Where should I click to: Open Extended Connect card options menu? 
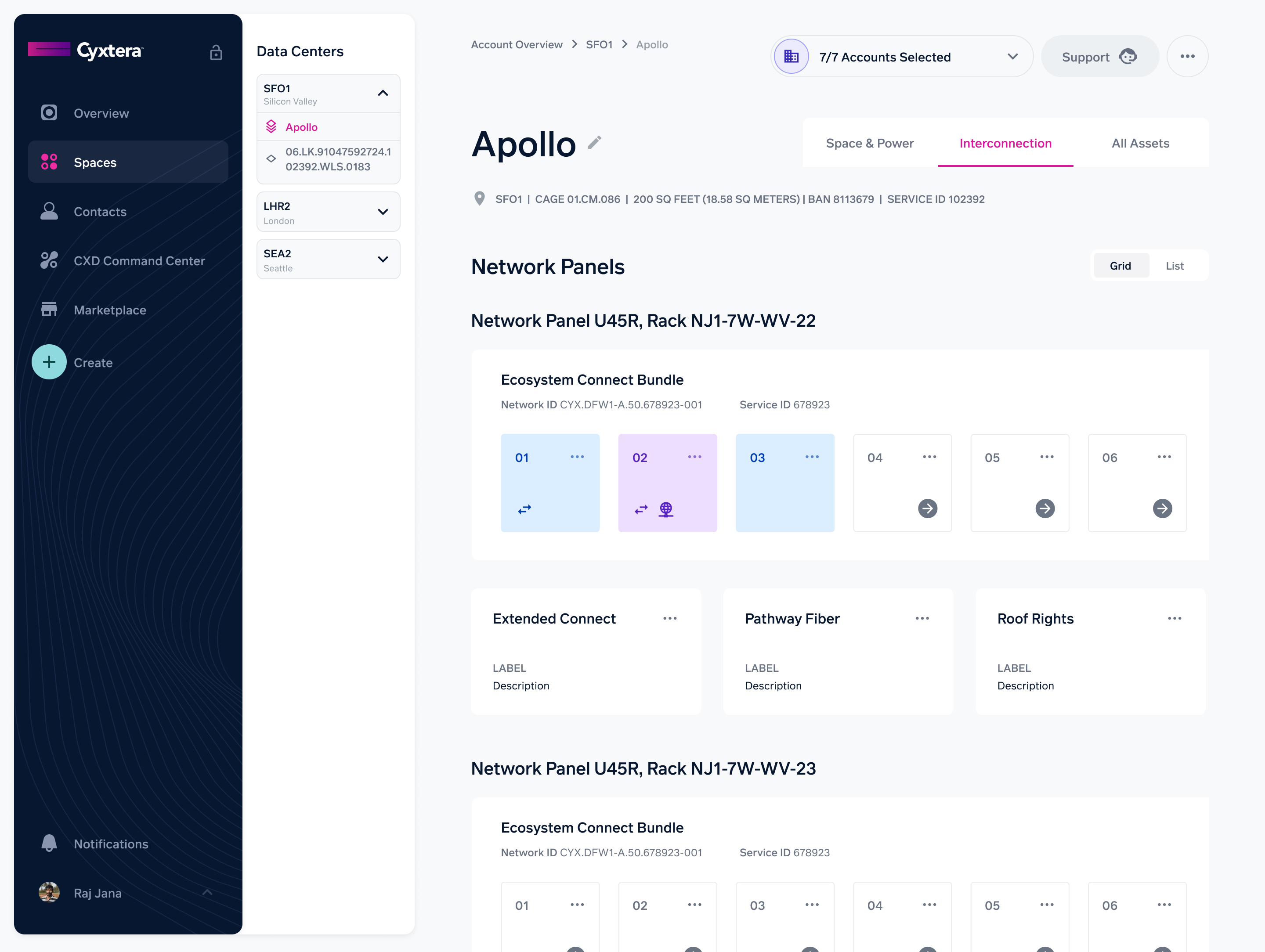670,618
